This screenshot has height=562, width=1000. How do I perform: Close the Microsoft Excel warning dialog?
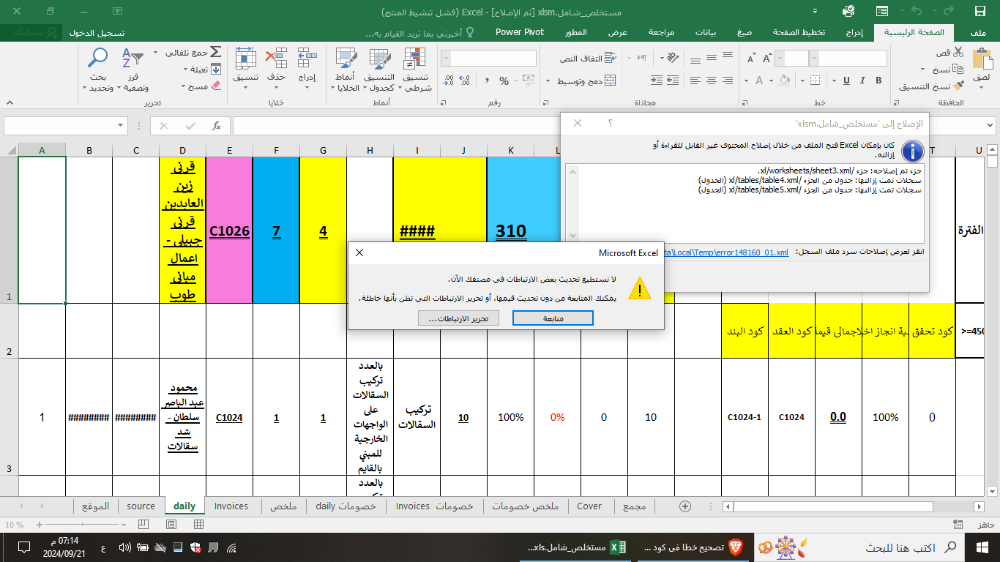coord(360,253)
